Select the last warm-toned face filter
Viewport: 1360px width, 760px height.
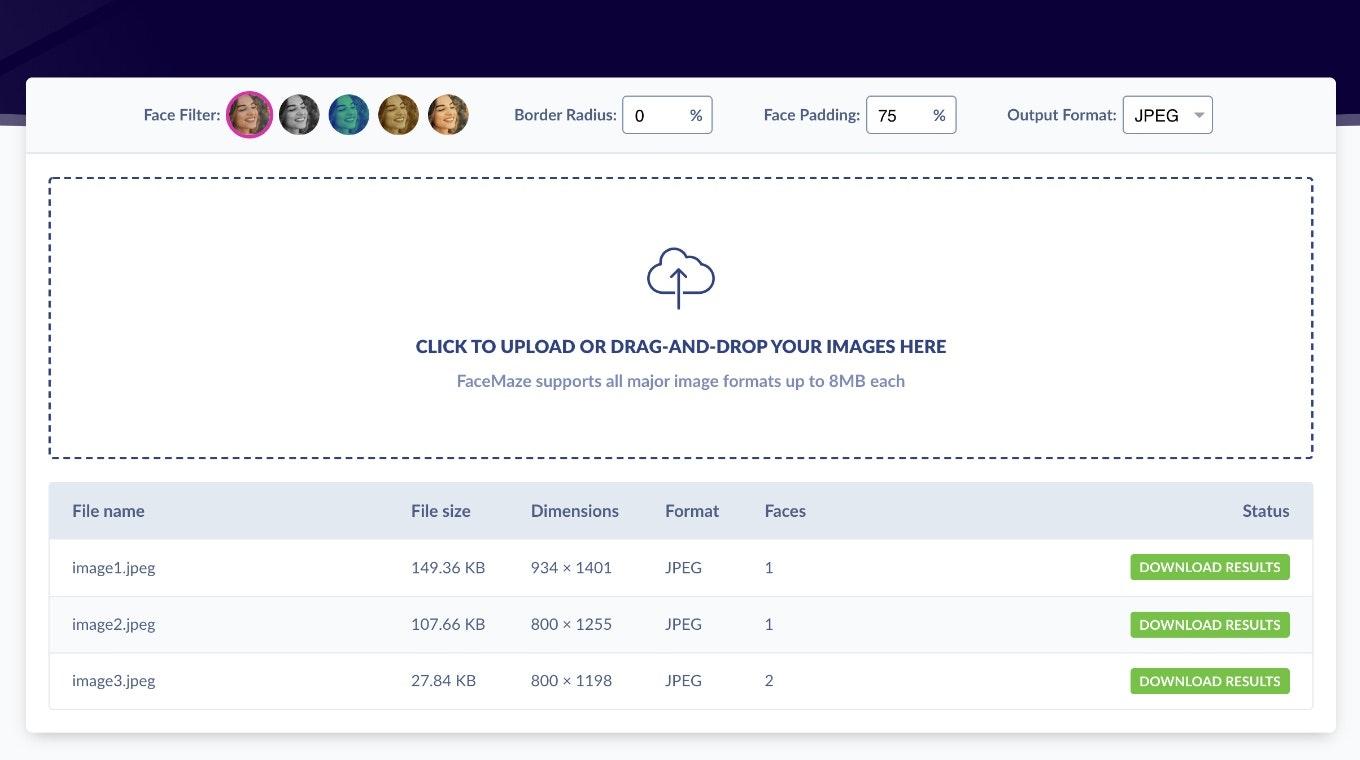[x=448, y=115]
